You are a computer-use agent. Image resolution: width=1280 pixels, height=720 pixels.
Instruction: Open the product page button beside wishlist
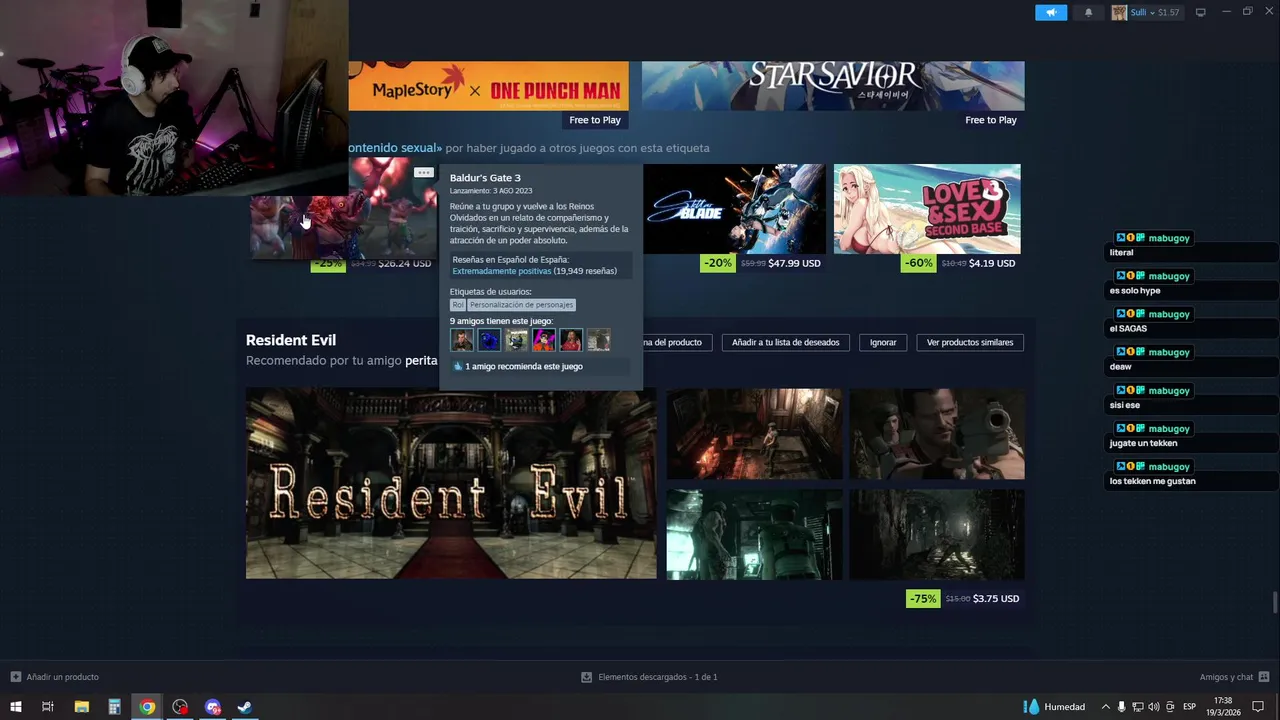tap(678, 342)
